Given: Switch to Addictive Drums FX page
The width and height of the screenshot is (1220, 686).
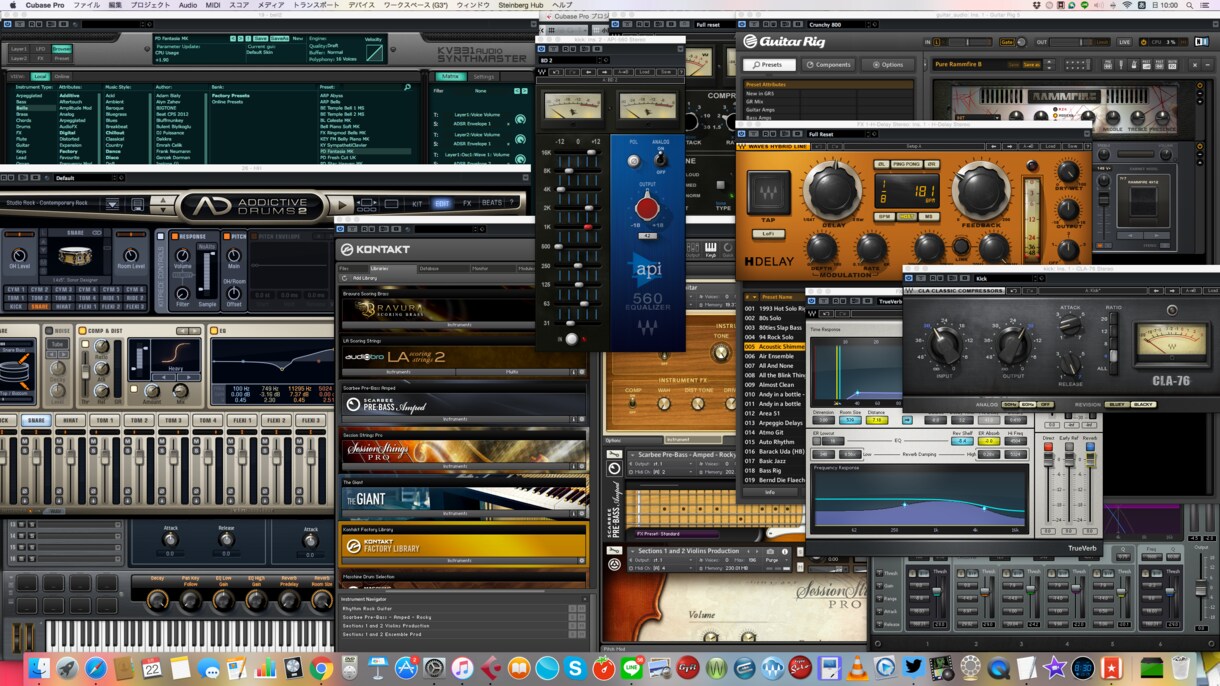Looking at the screenshot, I should (x=466, y=203).
